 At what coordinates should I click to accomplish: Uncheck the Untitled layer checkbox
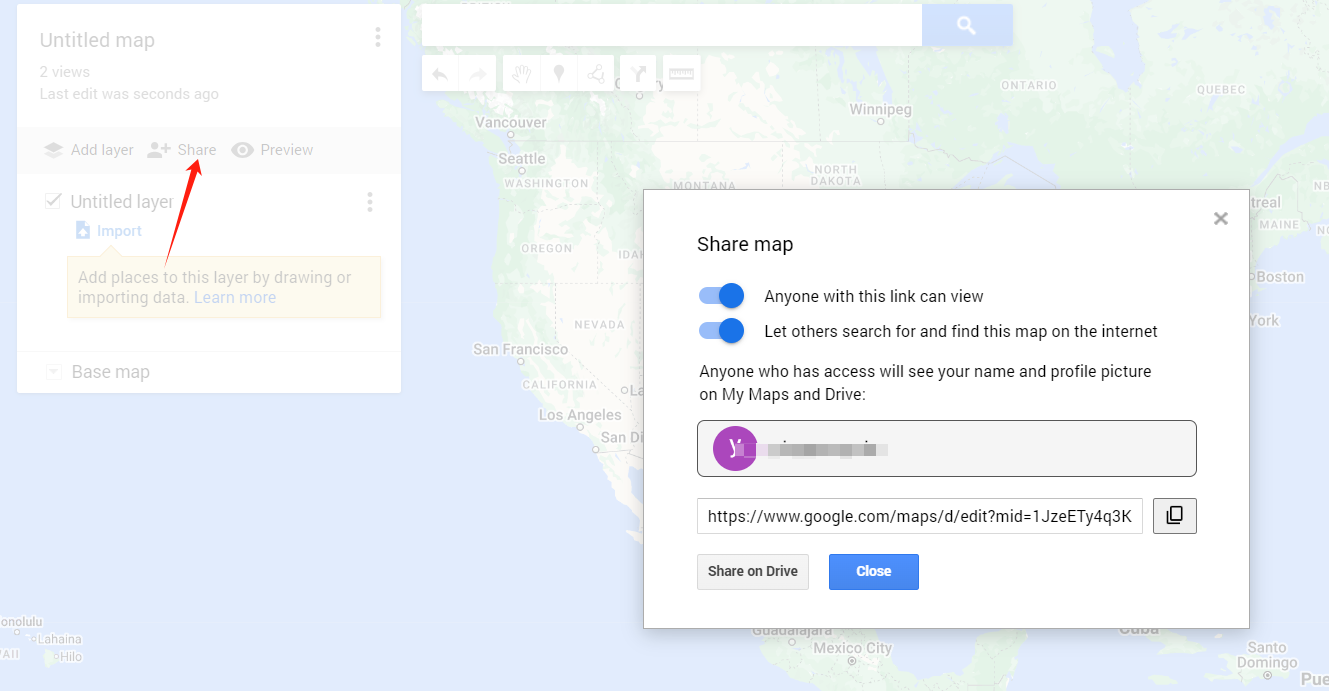tap(54, 201)
